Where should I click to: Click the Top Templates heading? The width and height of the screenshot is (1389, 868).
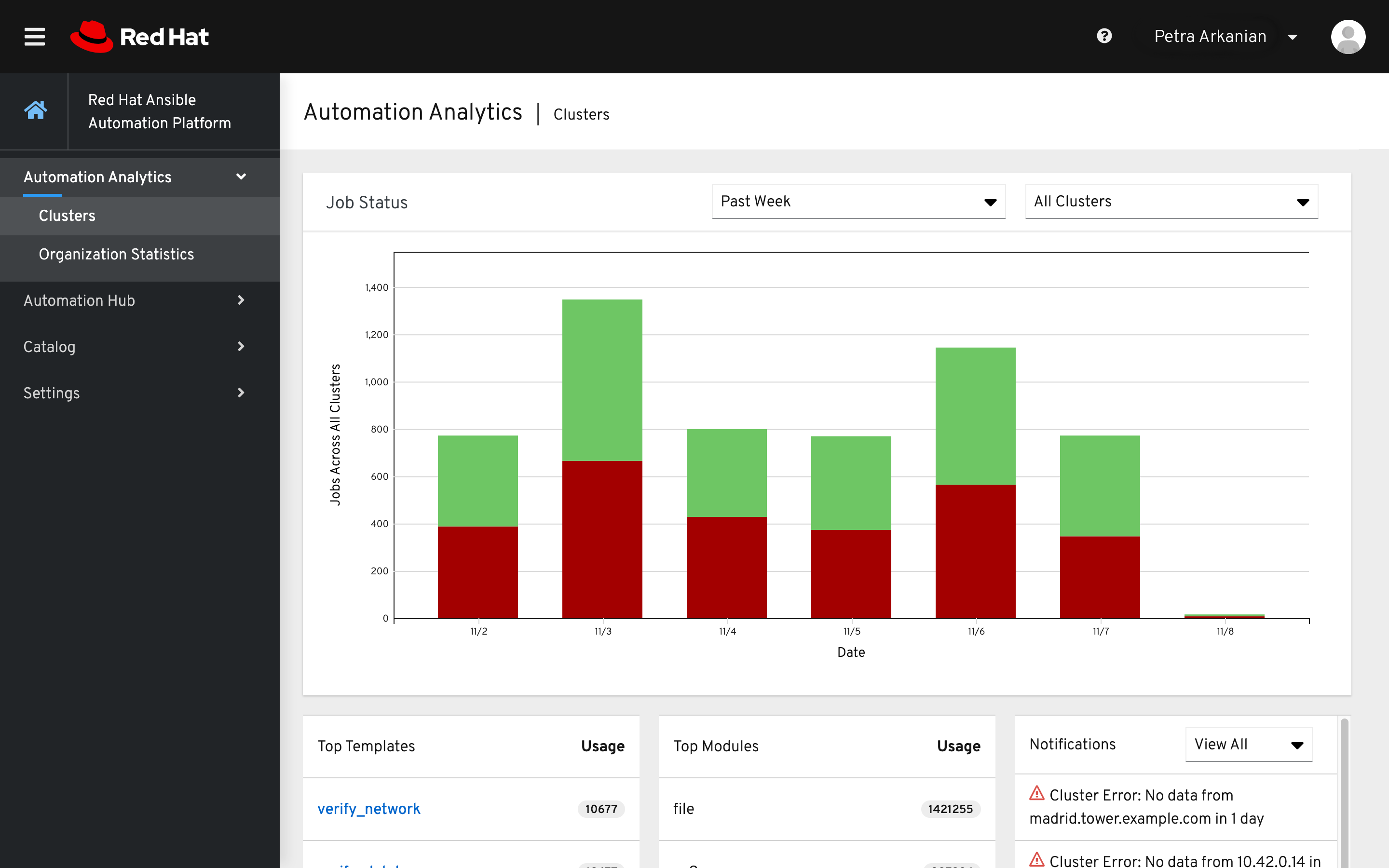[366, 746]
